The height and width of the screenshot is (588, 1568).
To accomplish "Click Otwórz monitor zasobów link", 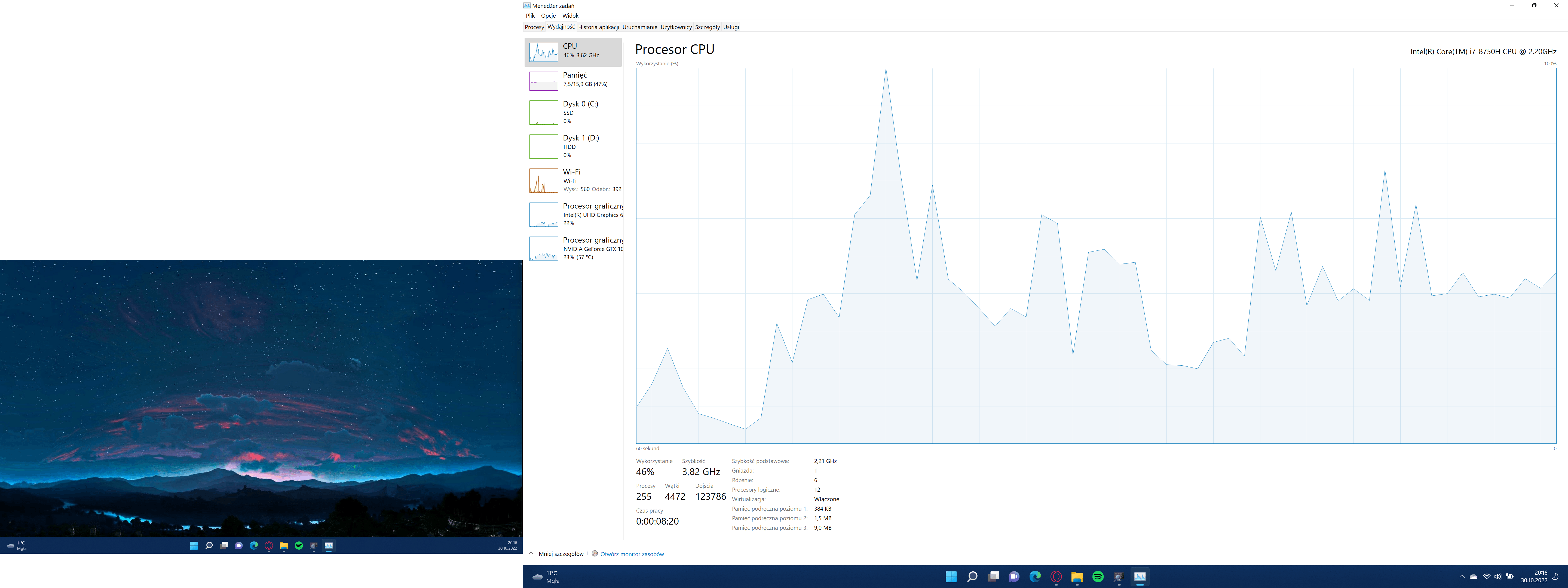I will pyautogui.click(x=632, y=554).
